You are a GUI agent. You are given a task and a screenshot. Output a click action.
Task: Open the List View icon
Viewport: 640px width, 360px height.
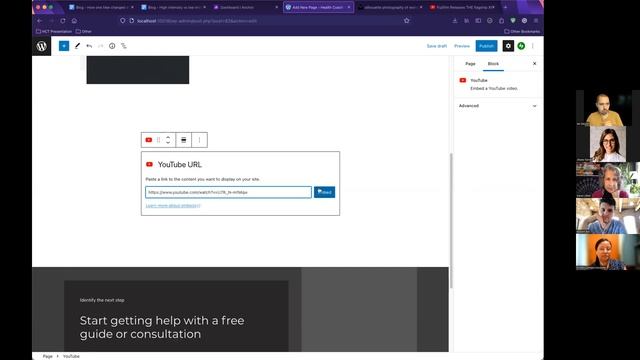click(x=124, y=46)
